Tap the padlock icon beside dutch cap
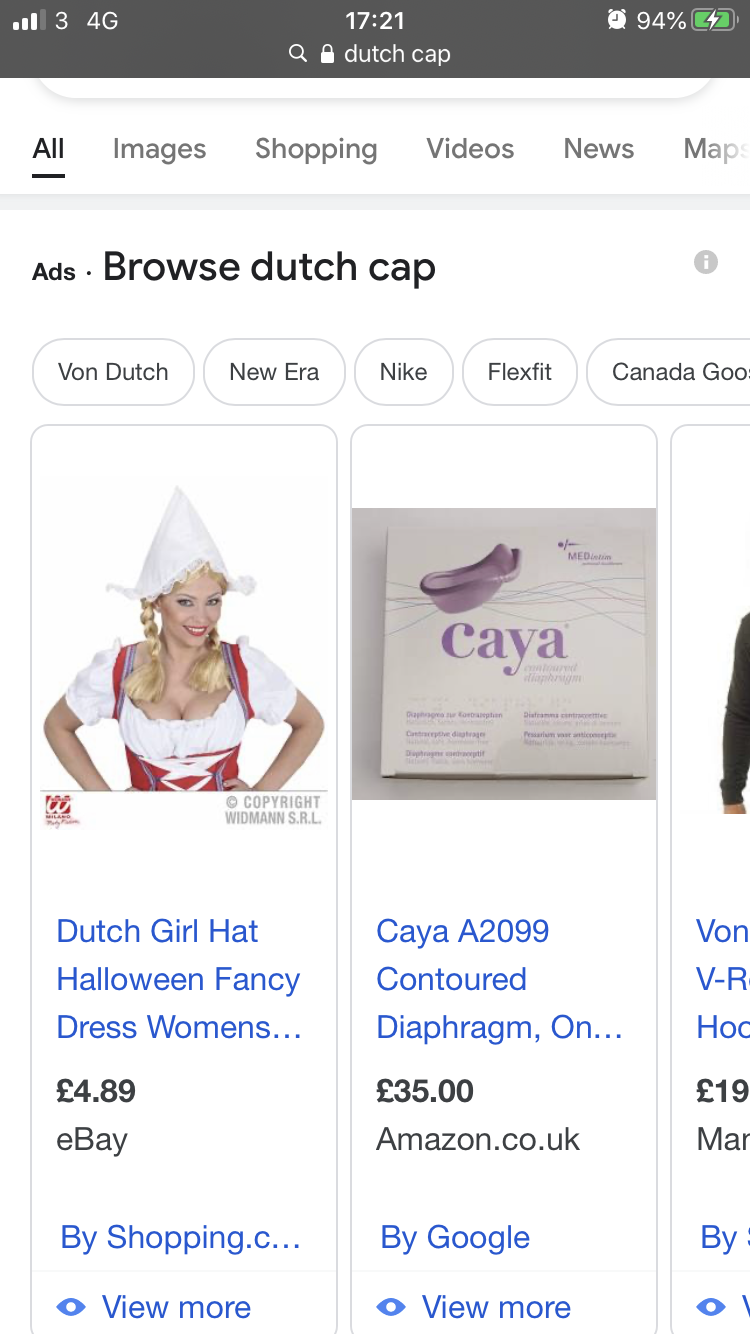 point(327,53)
